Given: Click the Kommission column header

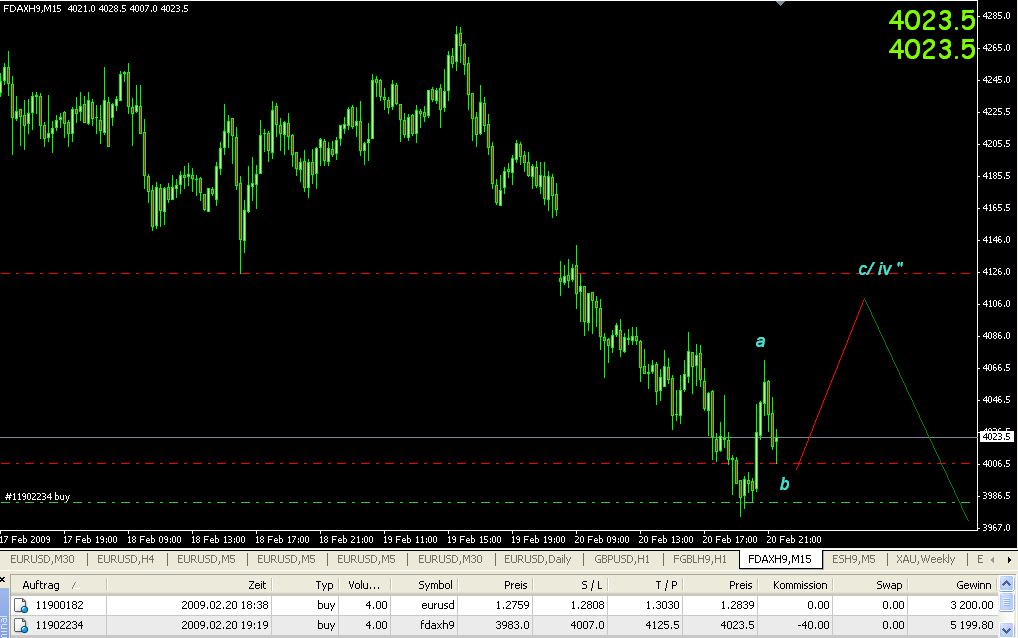Looking at the screenshot, I should coord(798,584).
